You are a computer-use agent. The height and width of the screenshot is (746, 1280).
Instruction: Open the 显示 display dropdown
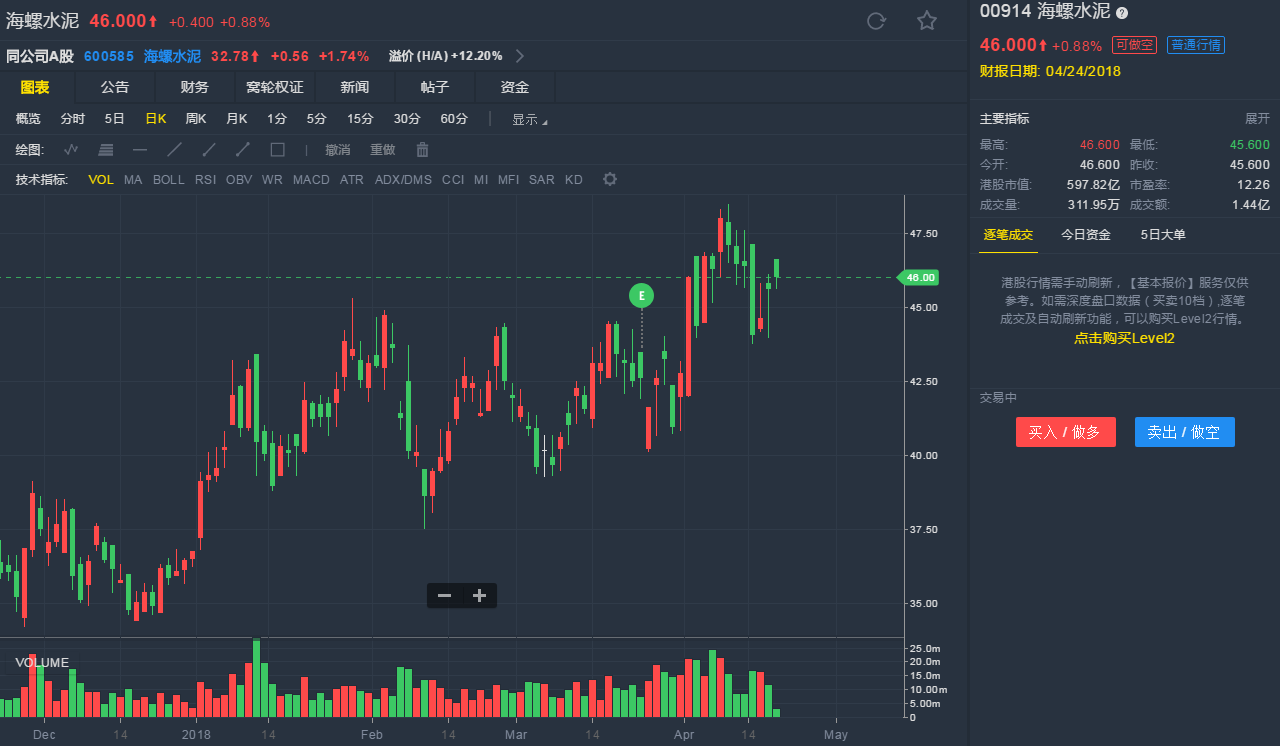click(x=529, y=120)
